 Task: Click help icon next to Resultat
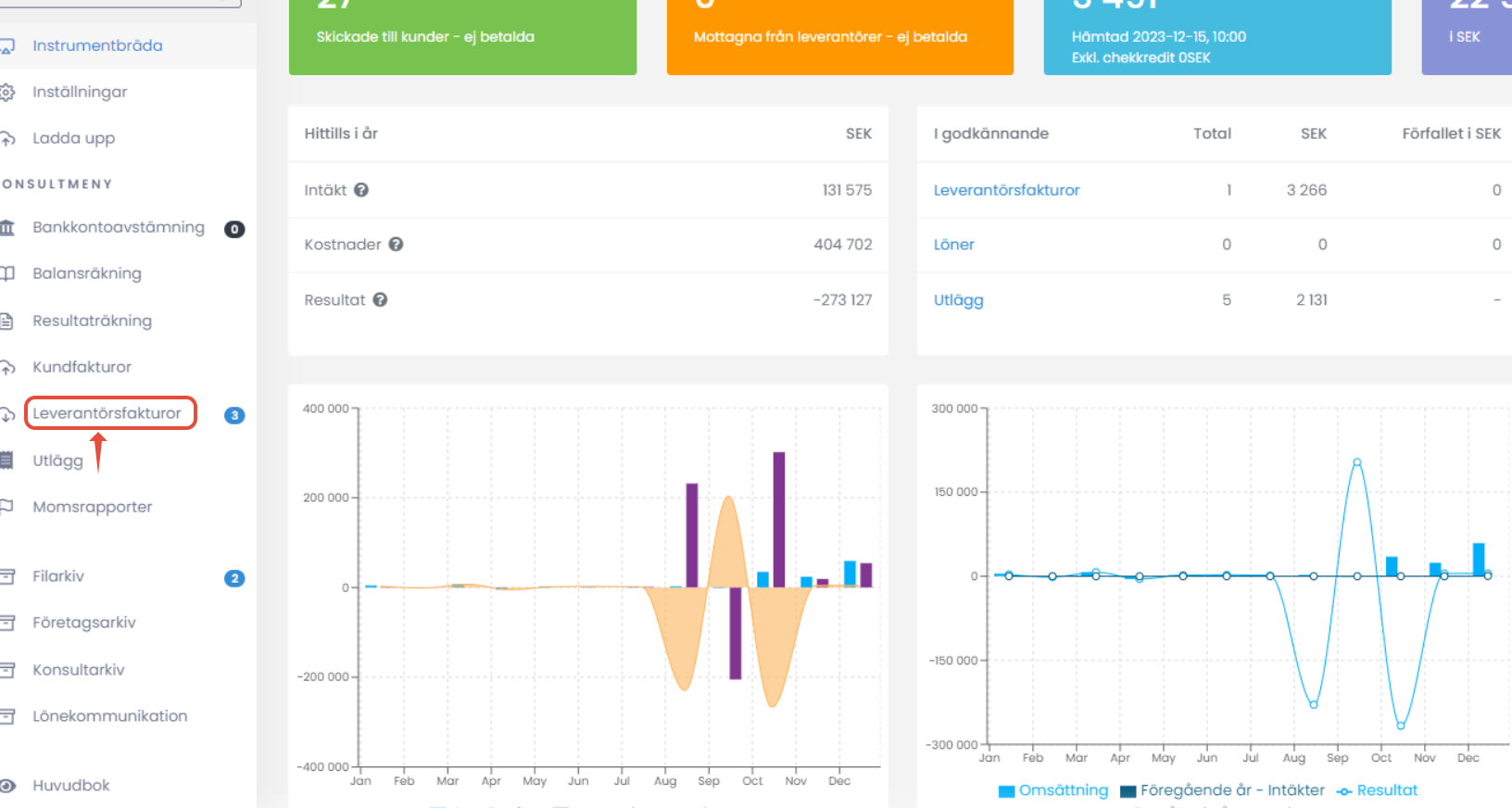click(x=380, y=300)
